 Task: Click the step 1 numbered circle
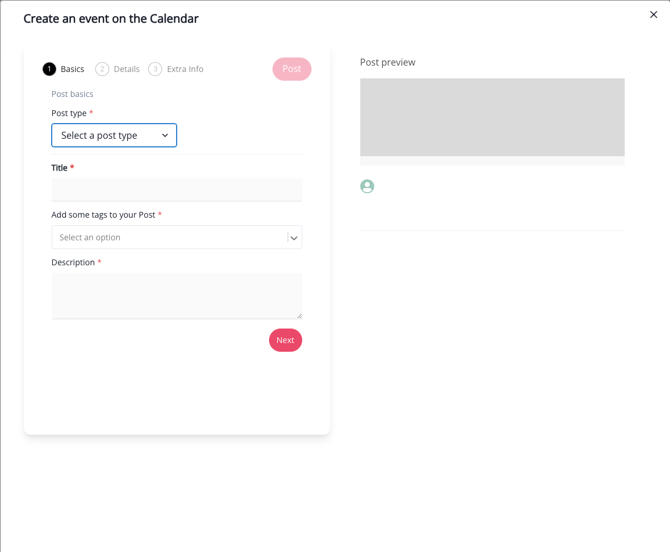click(49, 69)
